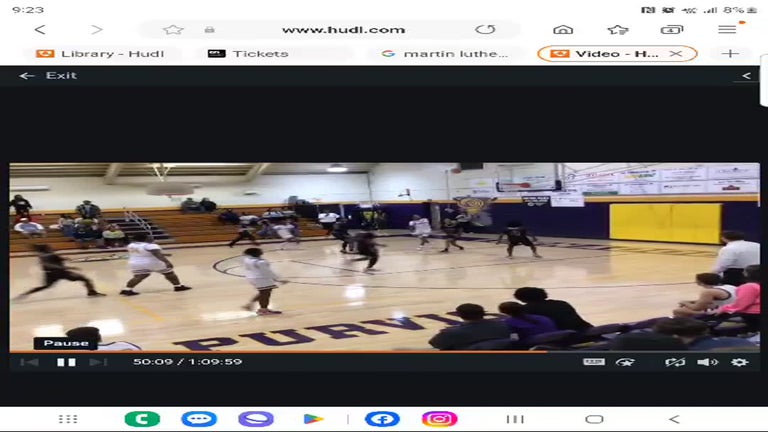Open the keyboard shortcuts icon in the player

point(594,362)
